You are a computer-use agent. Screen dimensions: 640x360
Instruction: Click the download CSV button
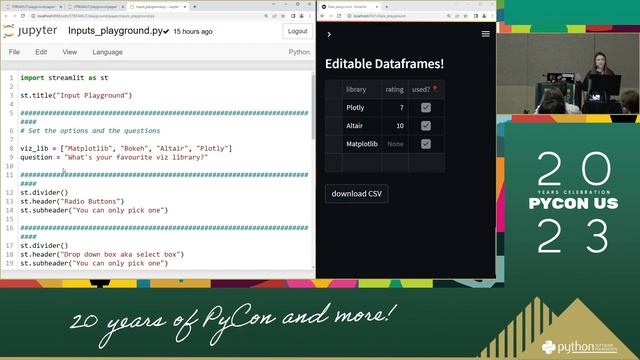[356, 194]
